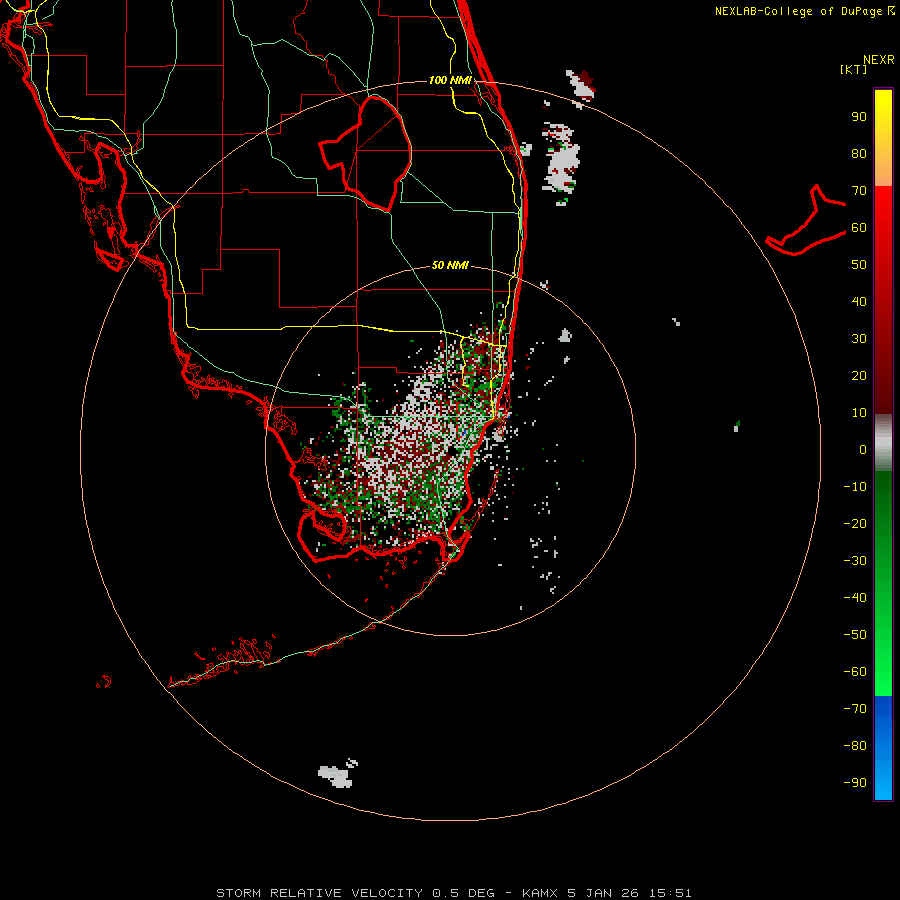The image size is (900, 900).
Task: Click the 100 NMI range ring label
Action: [x=450, y=80]
